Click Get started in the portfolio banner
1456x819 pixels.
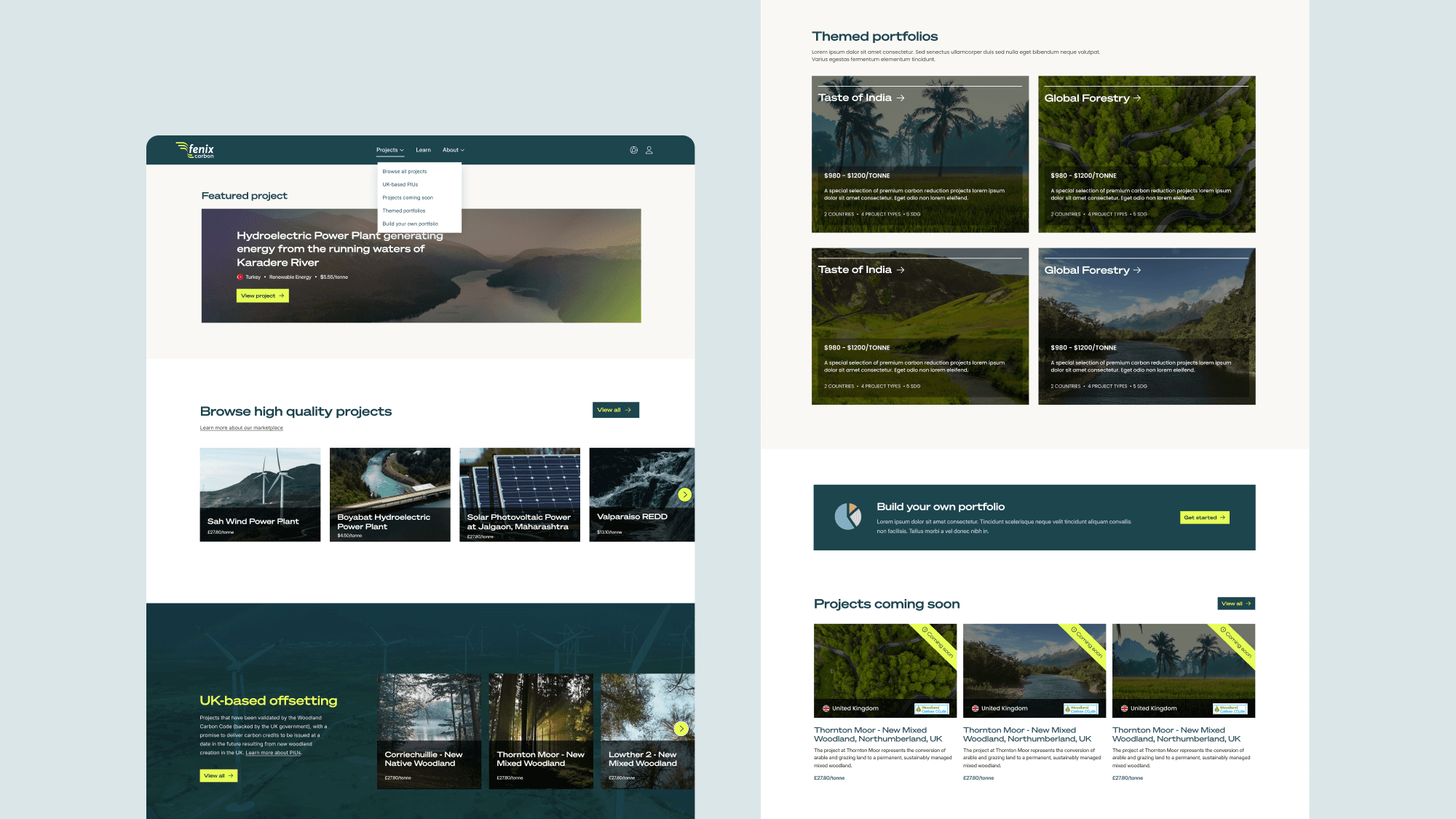(x=1204, y=518)
